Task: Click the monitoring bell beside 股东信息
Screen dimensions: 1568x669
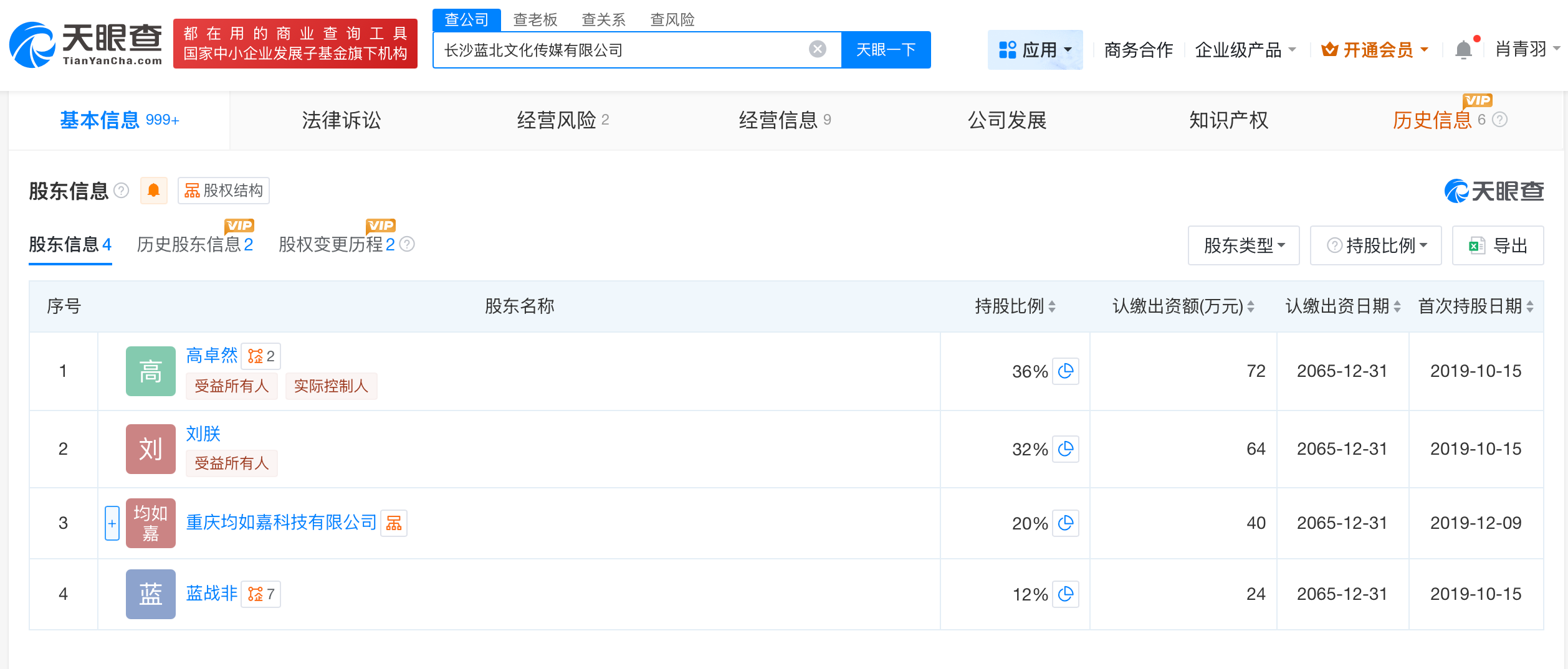Action: 153,191
